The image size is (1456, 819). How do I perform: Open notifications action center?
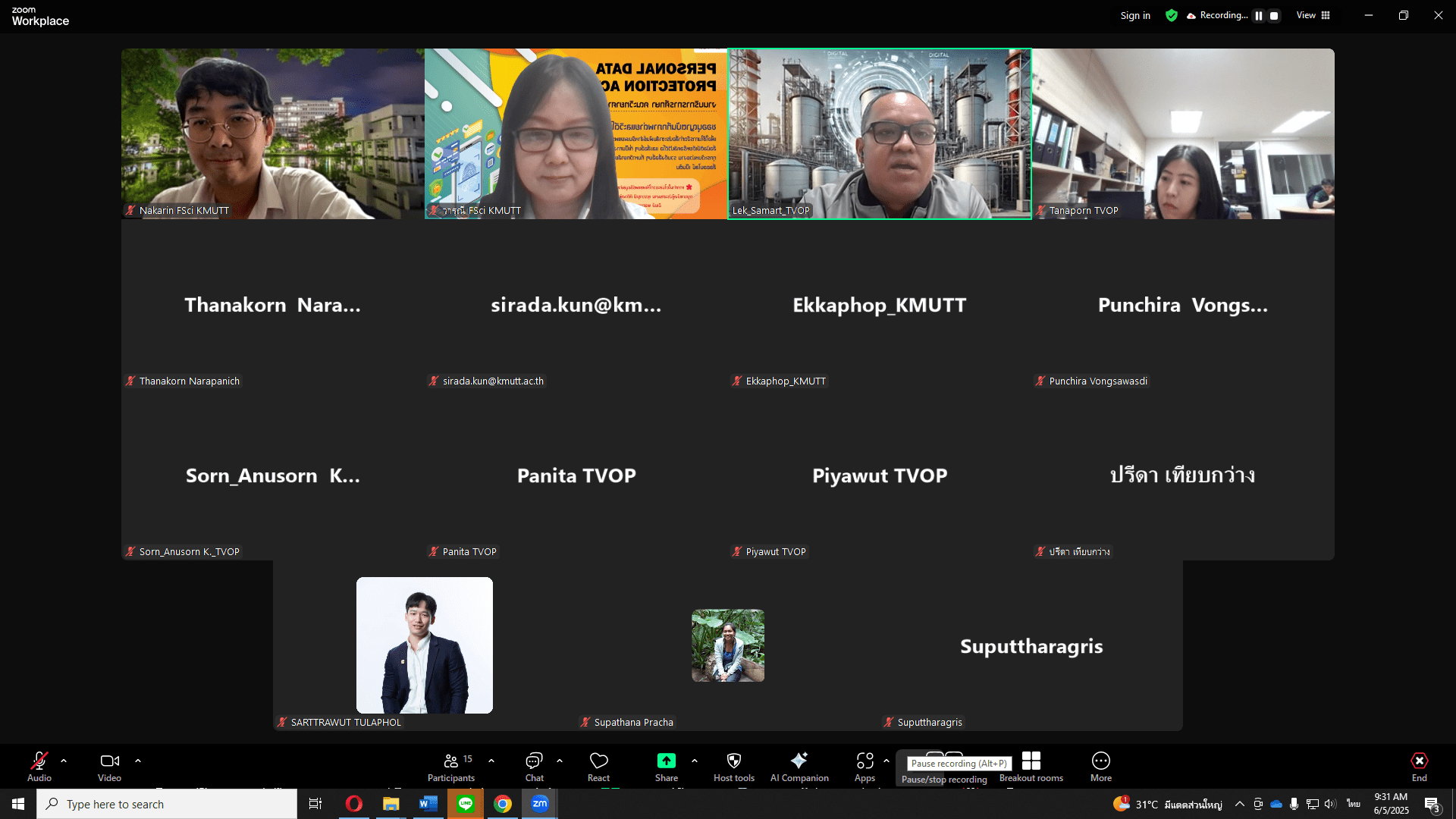1432,805
